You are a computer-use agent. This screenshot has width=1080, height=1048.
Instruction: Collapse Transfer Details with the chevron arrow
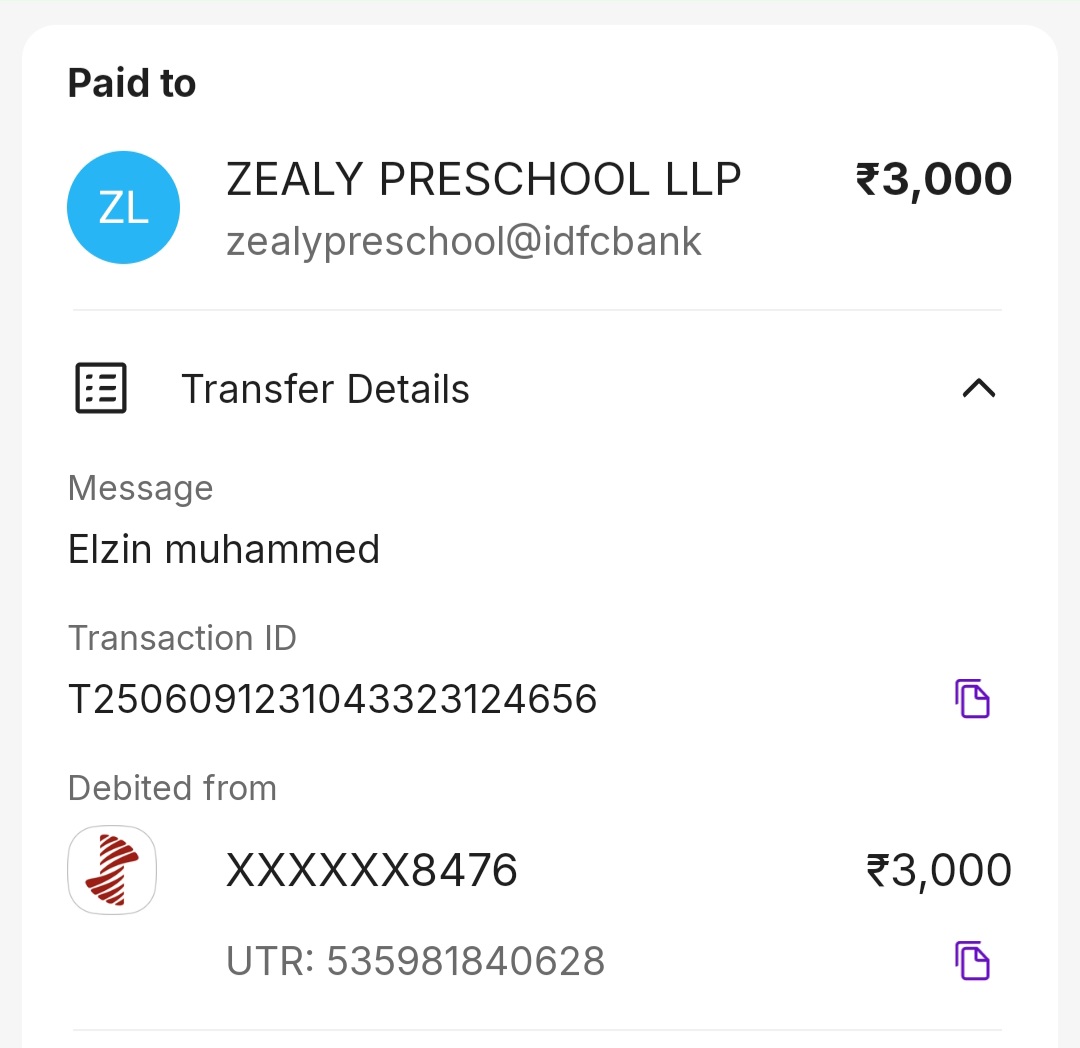pyautogui.click(x=978, y=388)
